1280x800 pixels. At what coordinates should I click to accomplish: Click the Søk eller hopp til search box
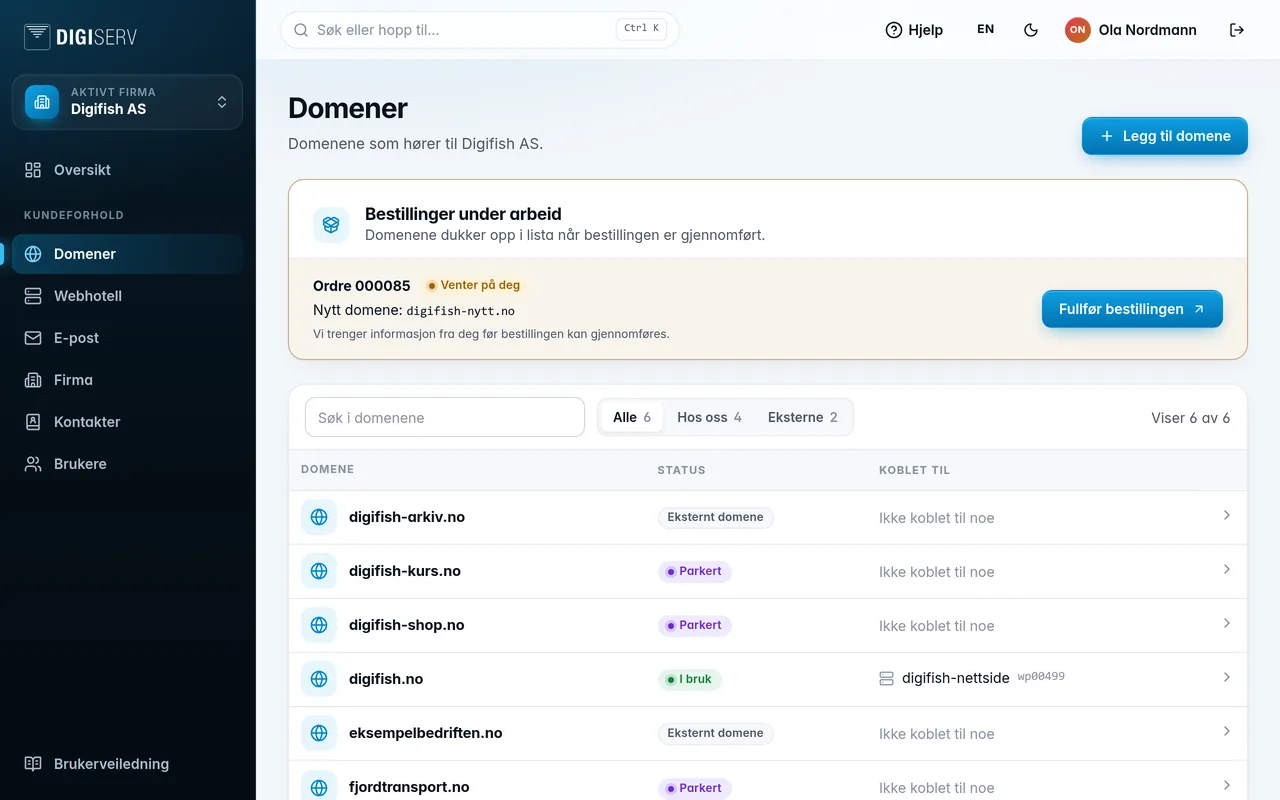click(x=480, y=30)
